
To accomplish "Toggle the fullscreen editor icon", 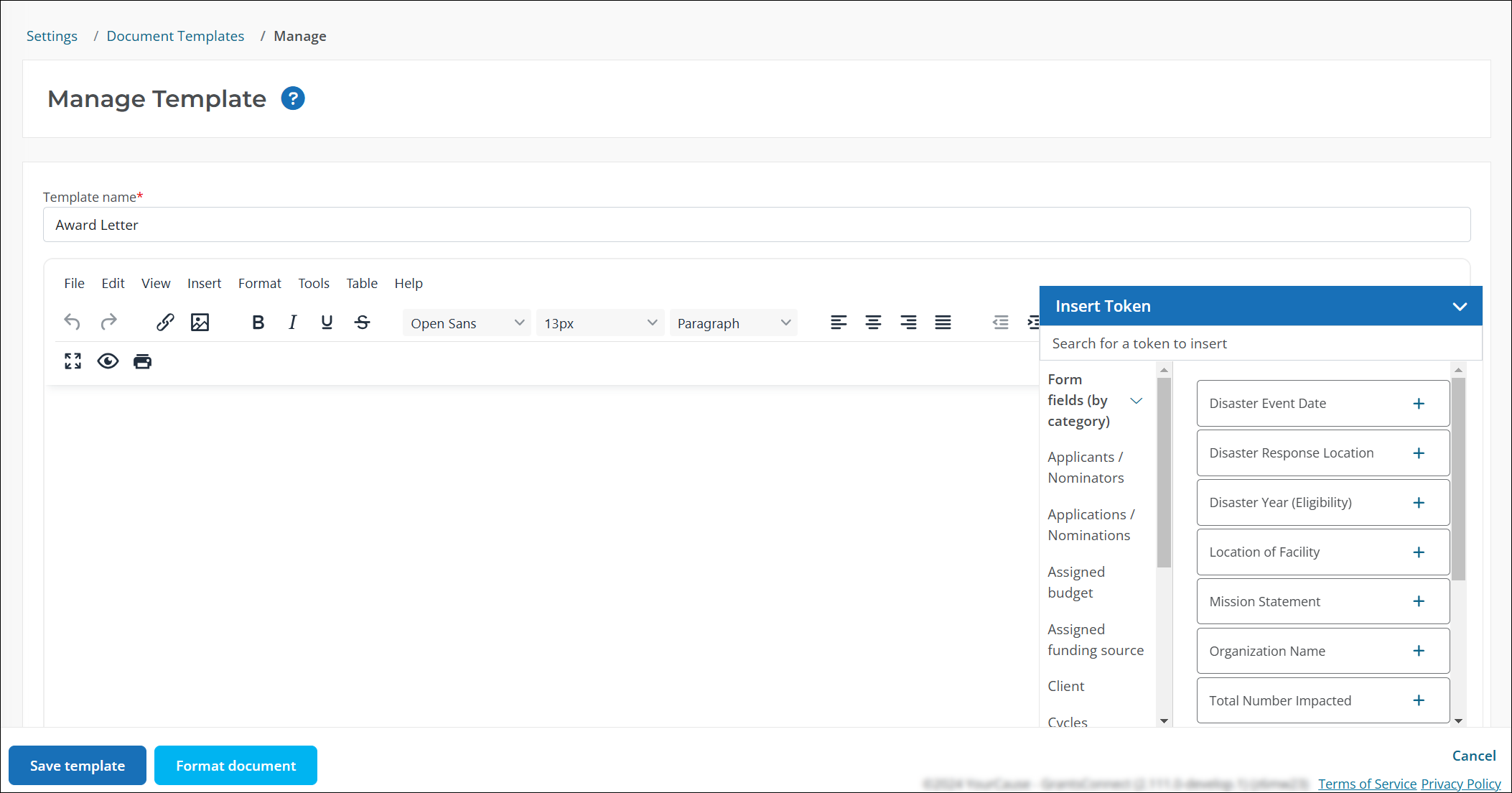I will (x=72, y=362).
